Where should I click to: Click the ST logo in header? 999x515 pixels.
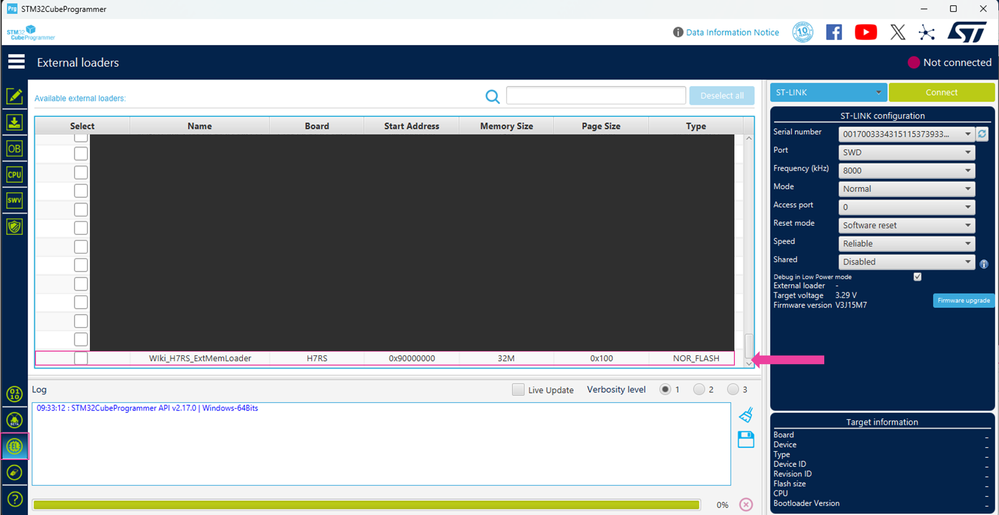pos(968,32)
